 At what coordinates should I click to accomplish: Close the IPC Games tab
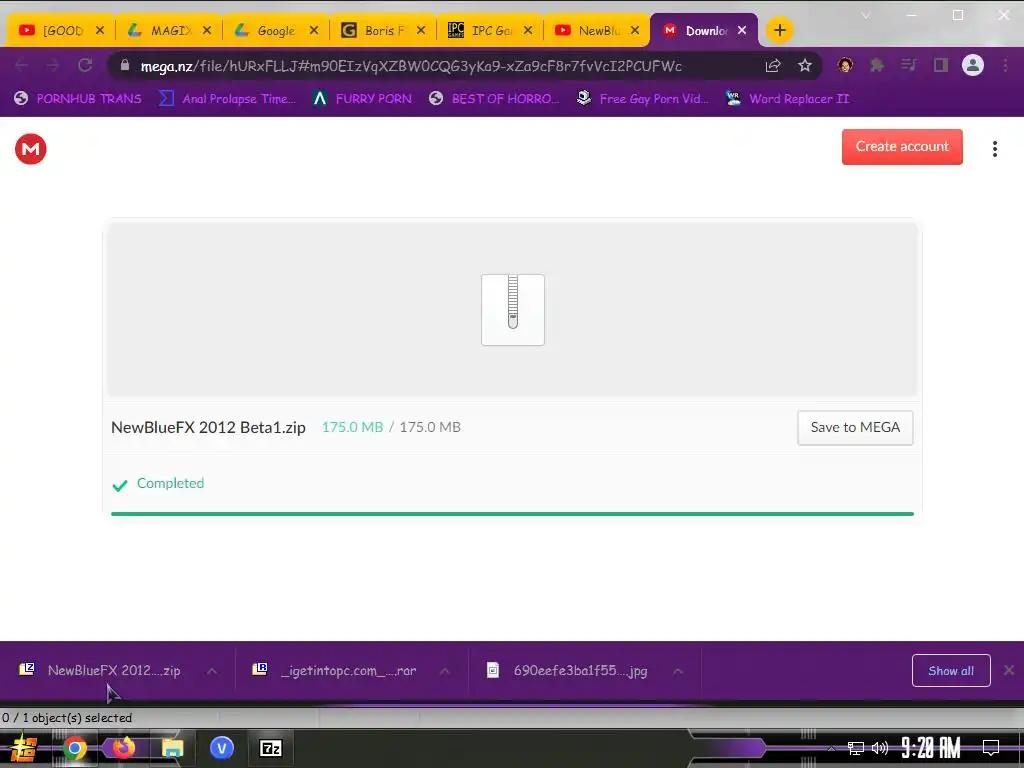click(x=528, y=30)
